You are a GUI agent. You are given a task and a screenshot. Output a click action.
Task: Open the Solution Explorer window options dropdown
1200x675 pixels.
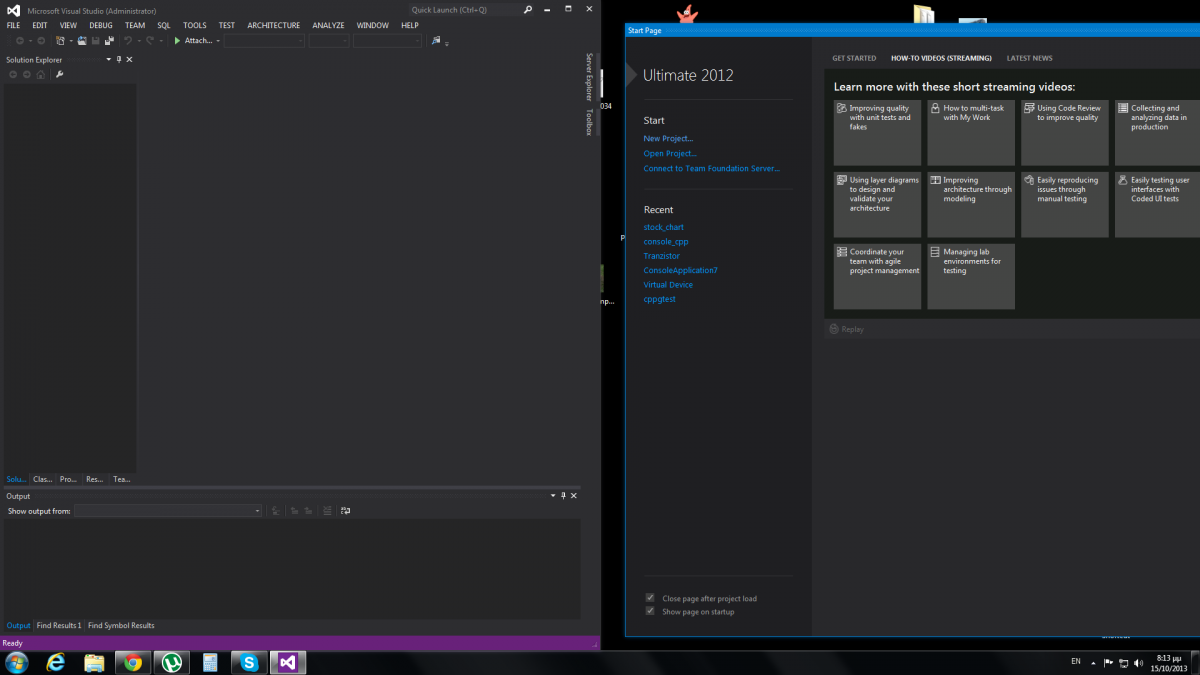click(x=108, y=60)
